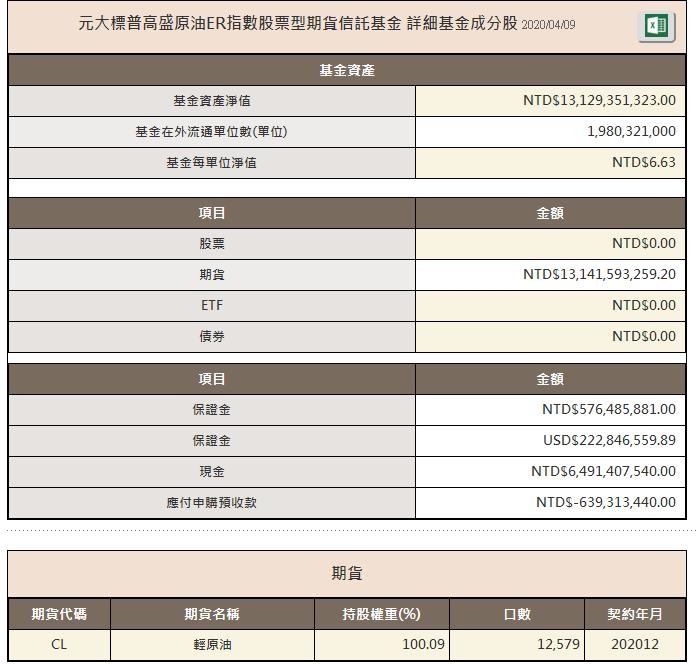Click the 口數 column header
Viewport: 697px width, 664px height.
[517, 614]
